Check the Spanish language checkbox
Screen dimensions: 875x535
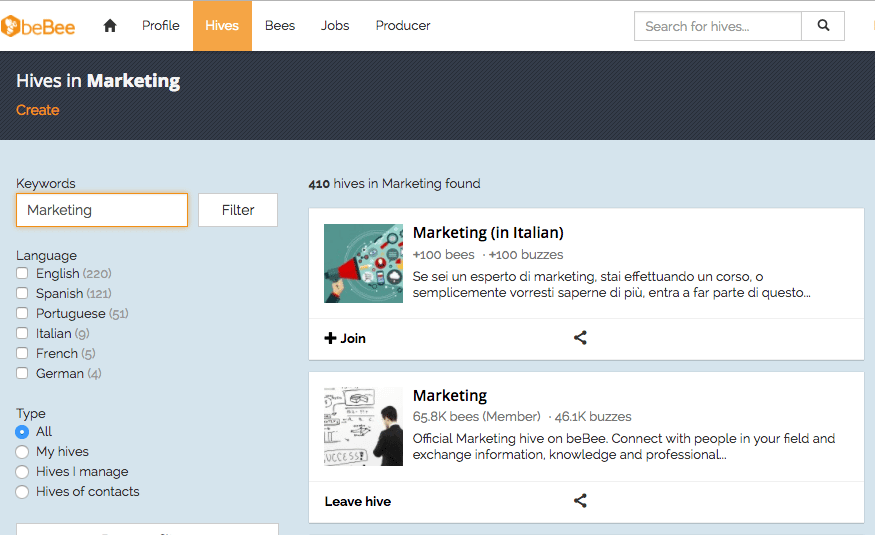(22, 294)
